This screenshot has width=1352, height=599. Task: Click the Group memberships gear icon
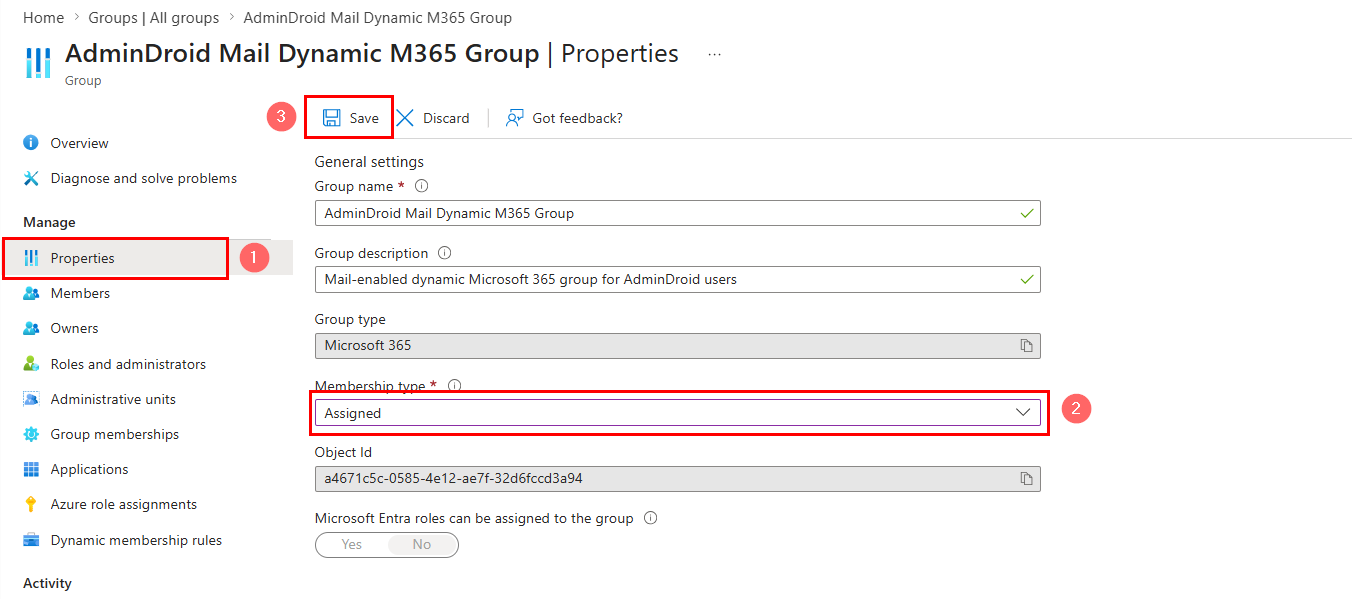(x=31, y=434)
